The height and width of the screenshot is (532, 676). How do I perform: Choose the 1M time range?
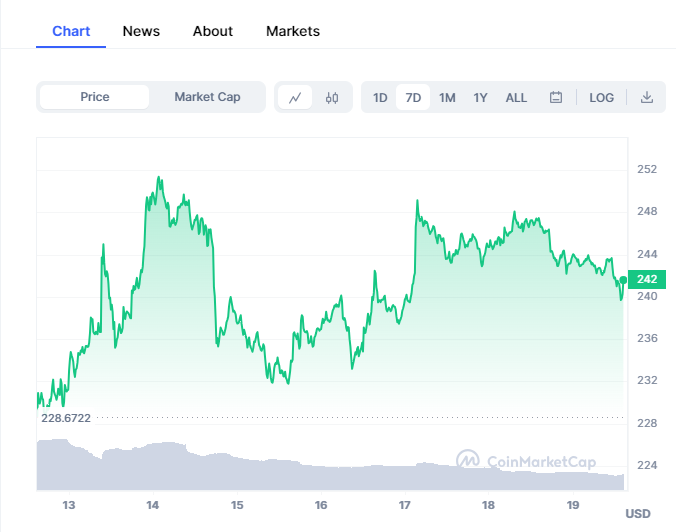click(x=447, y=98)
